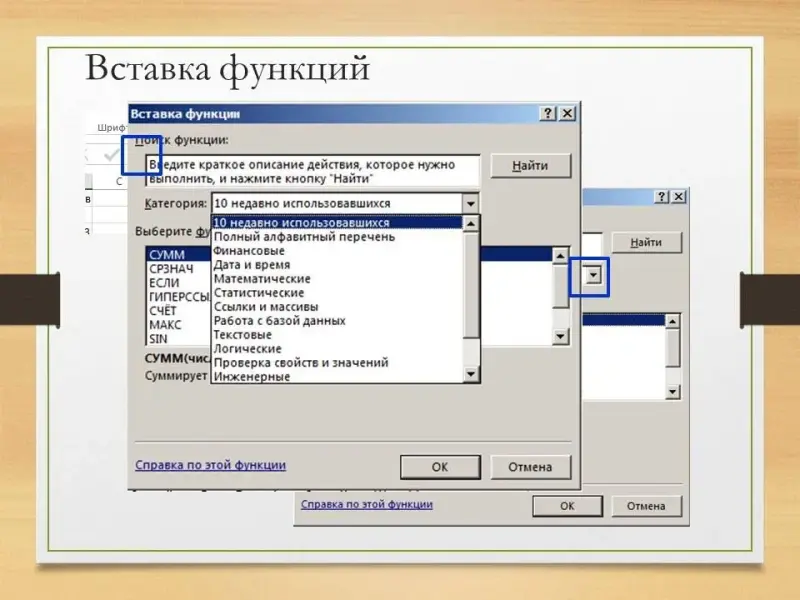
Task: Select Дата и время category
Action: coord(252,265)
